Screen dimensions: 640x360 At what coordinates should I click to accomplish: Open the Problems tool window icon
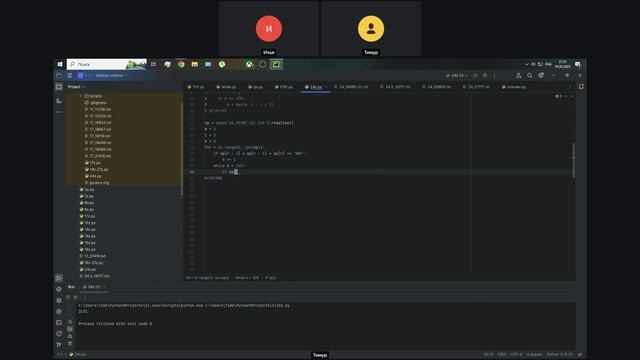59,333
